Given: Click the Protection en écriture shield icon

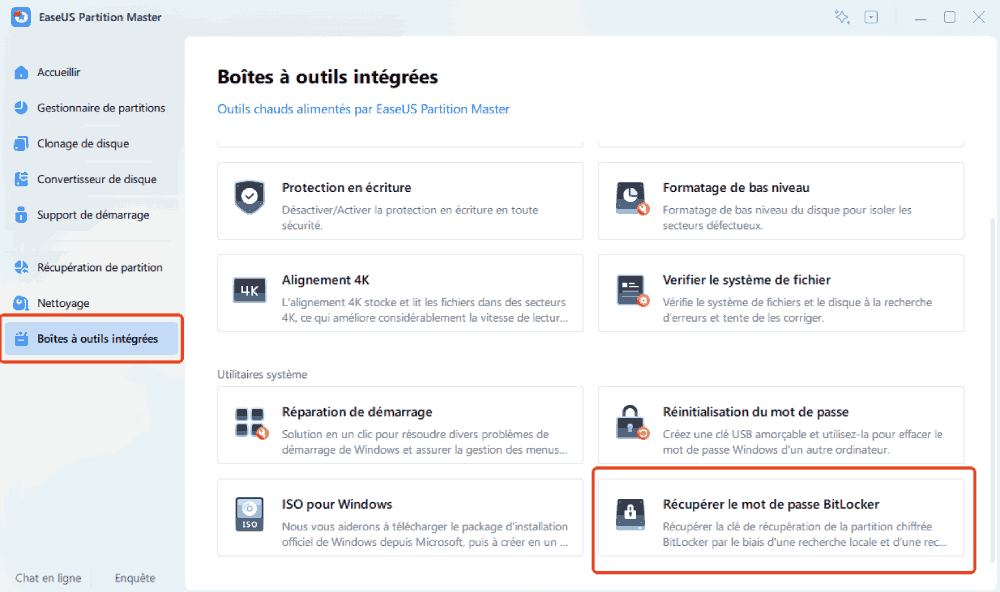Looking at the screenshot, I should click(x=249, y=196).
